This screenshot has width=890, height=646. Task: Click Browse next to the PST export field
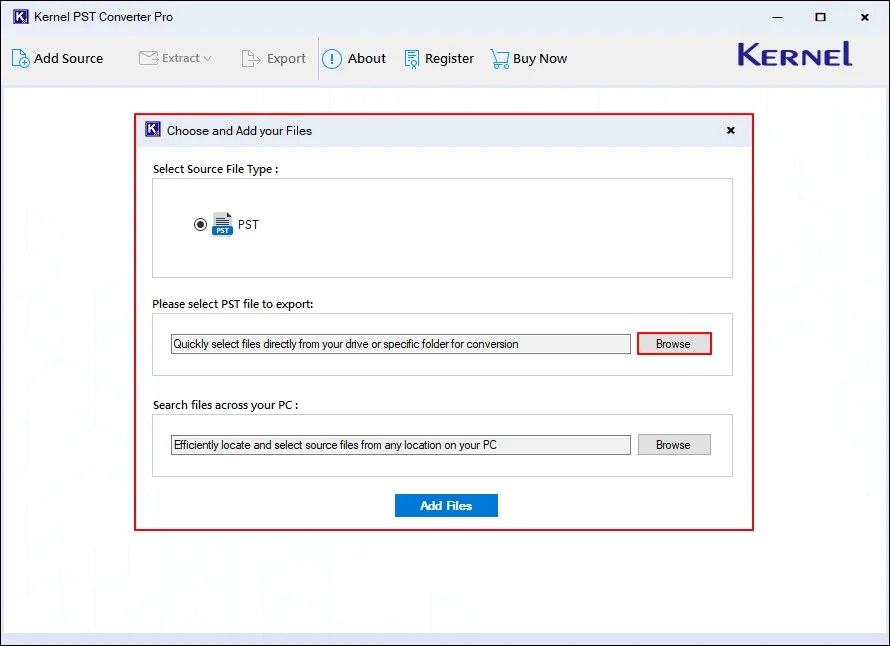pos(673,343)
